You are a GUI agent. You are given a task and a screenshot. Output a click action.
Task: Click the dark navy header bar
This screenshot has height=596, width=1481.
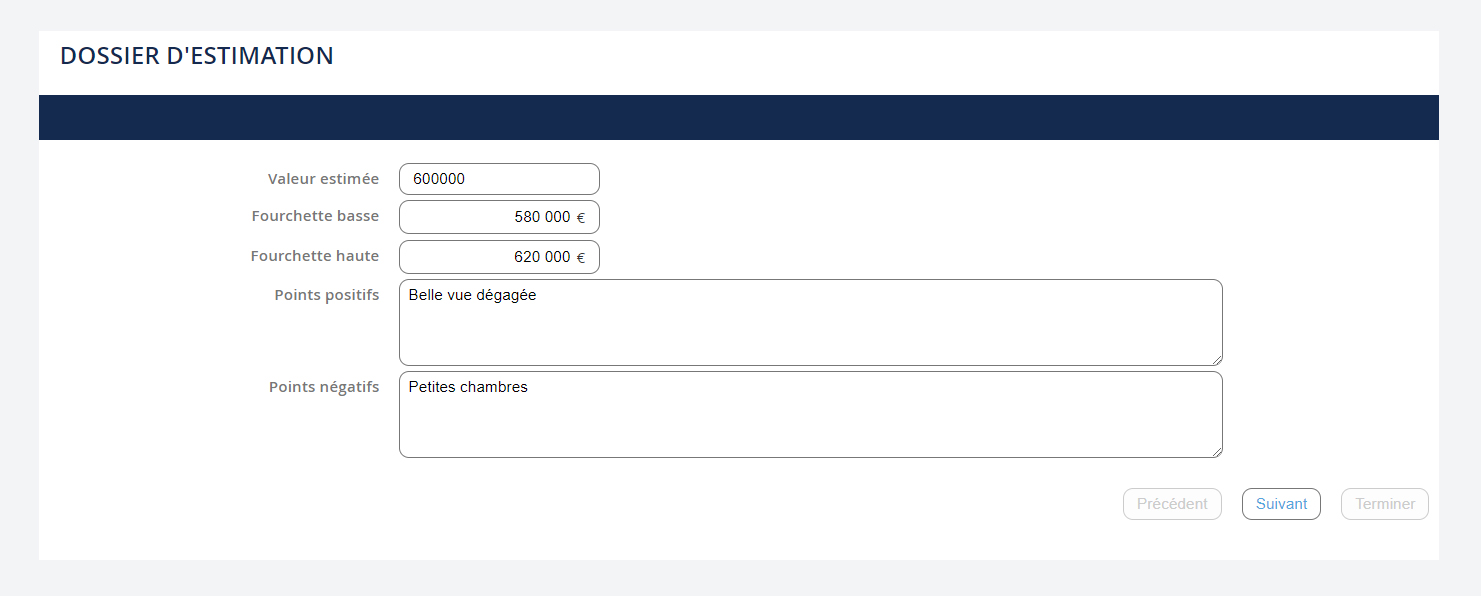(x=738, y=117)
